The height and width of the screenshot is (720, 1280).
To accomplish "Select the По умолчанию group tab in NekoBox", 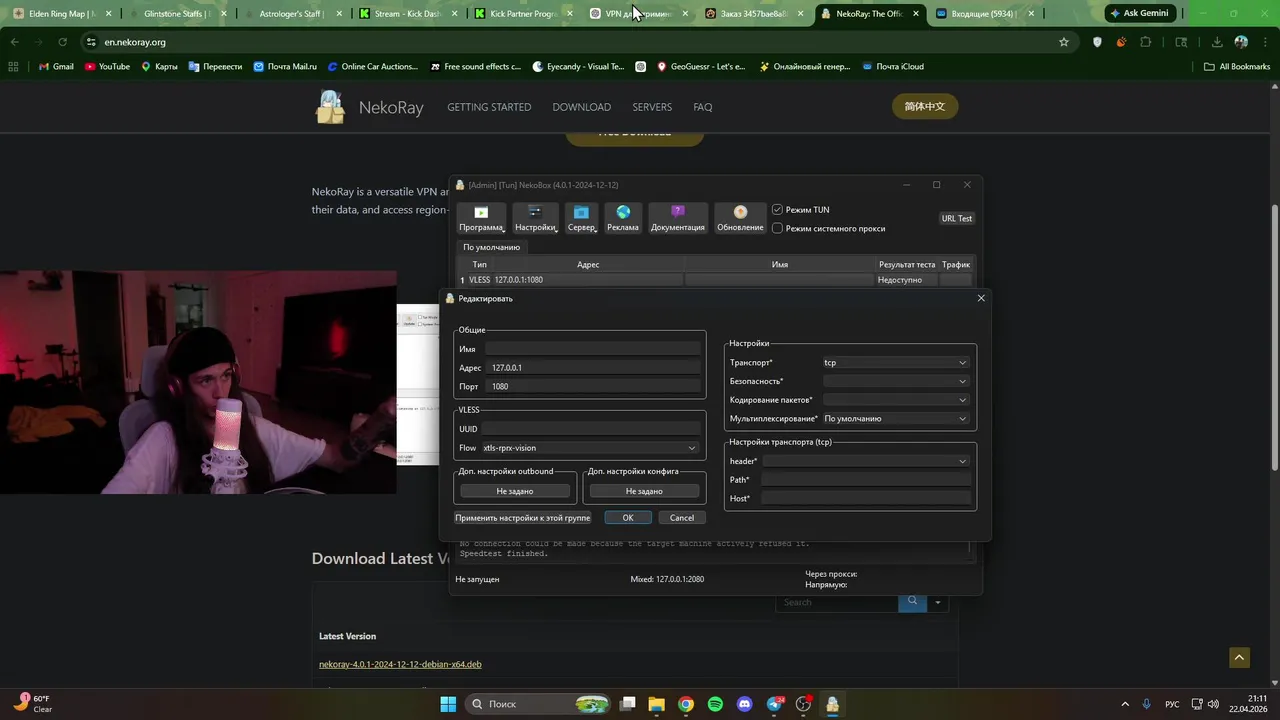I will (491, 247).
